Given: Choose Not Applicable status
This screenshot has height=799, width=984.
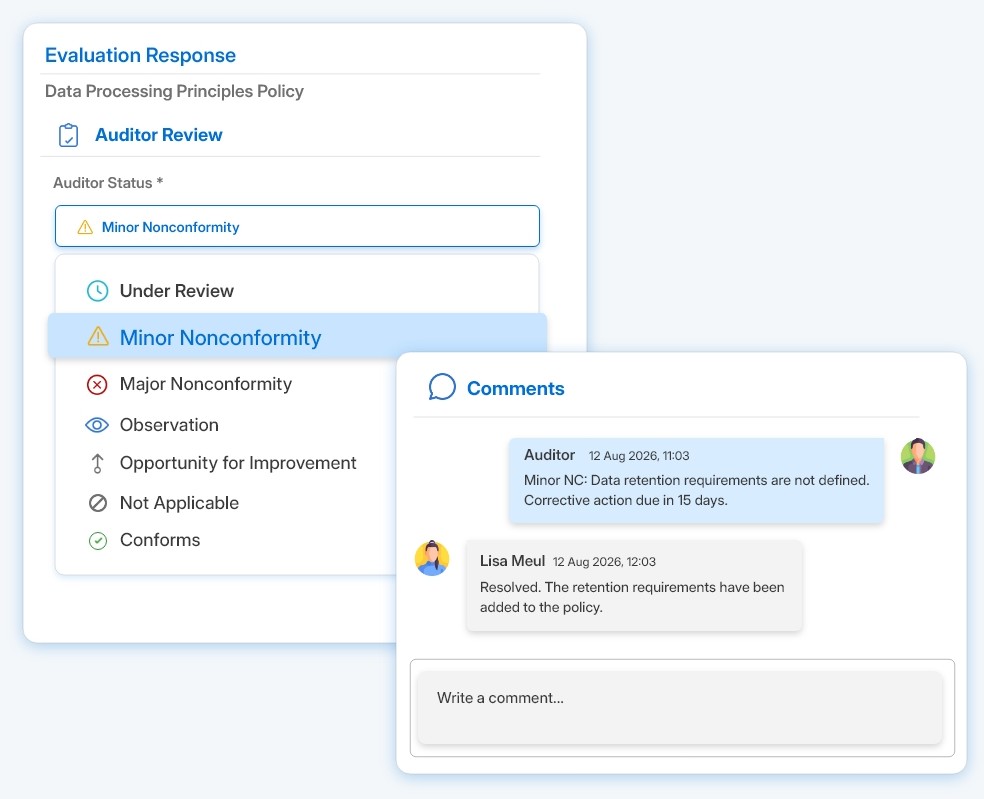Looking at the screenshot, I should (179, 503).
